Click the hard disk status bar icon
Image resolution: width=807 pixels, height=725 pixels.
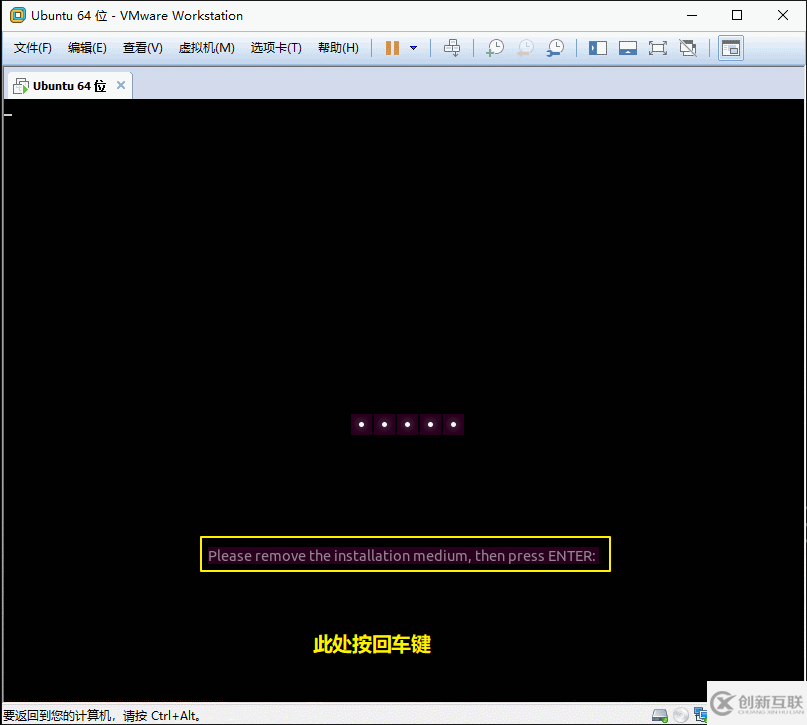tap(659, 715)
